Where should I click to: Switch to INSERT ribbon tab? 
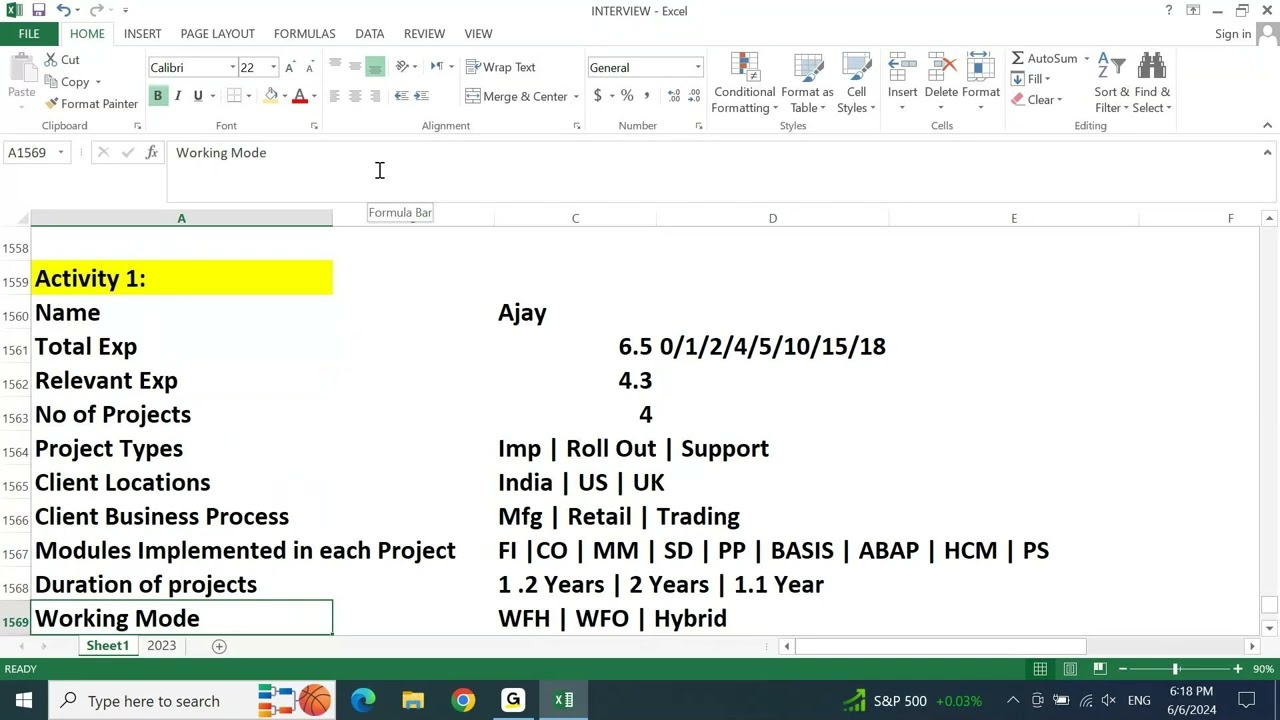tap(142, 34)
